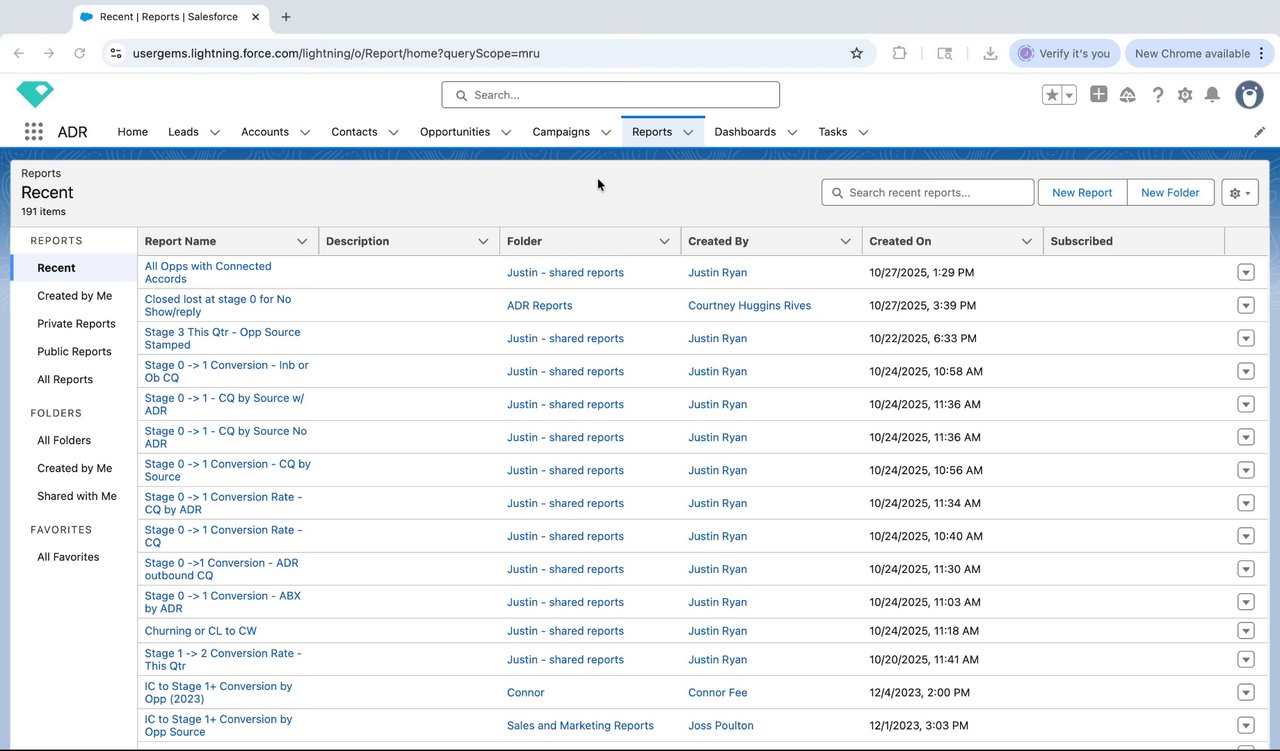Select Recent in the Reports sidebar
The width and height of the screenshot is (1280, 751).
(x=56, y=268)
